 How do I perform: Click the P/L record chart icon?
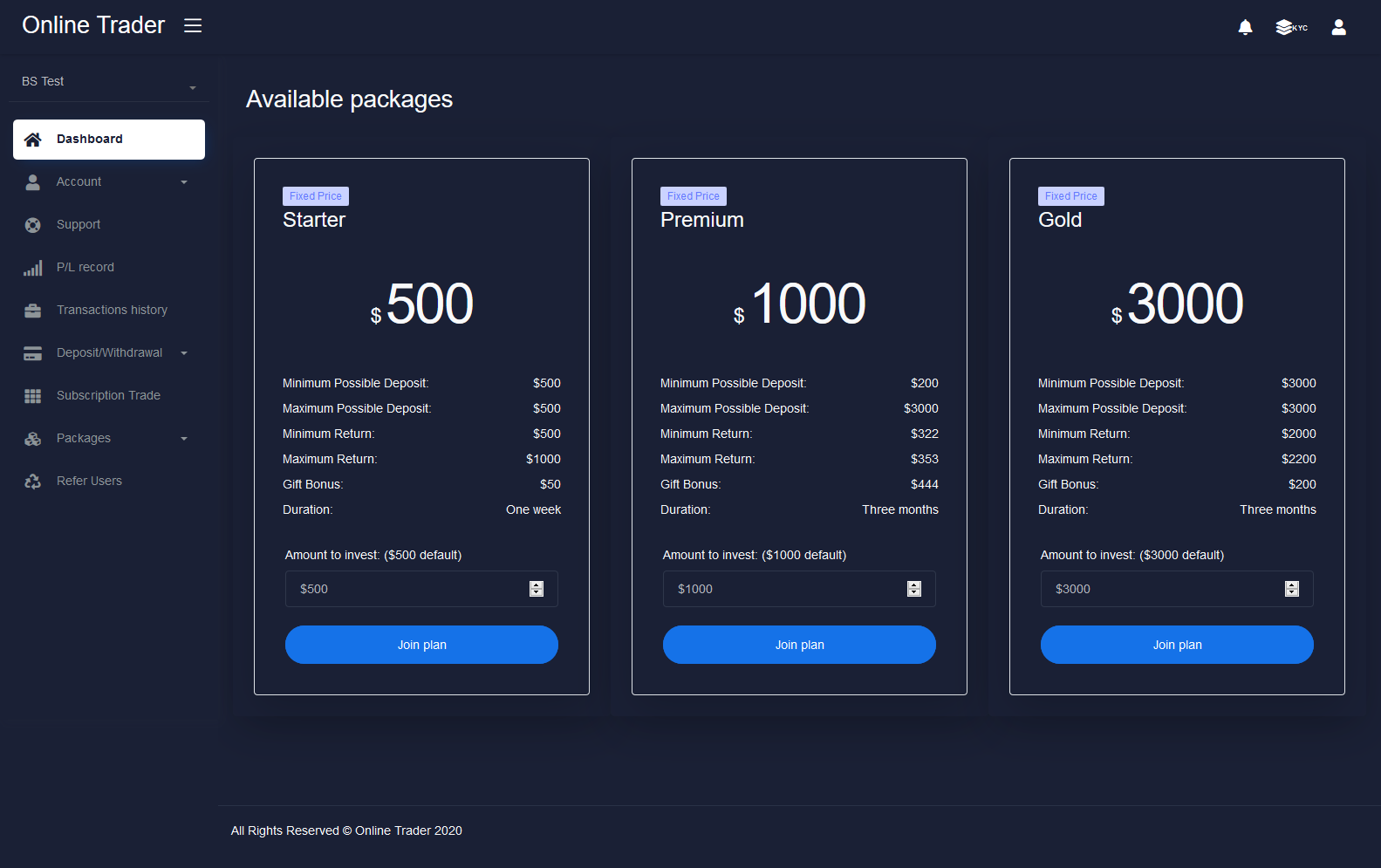click(x=33, y=268)
